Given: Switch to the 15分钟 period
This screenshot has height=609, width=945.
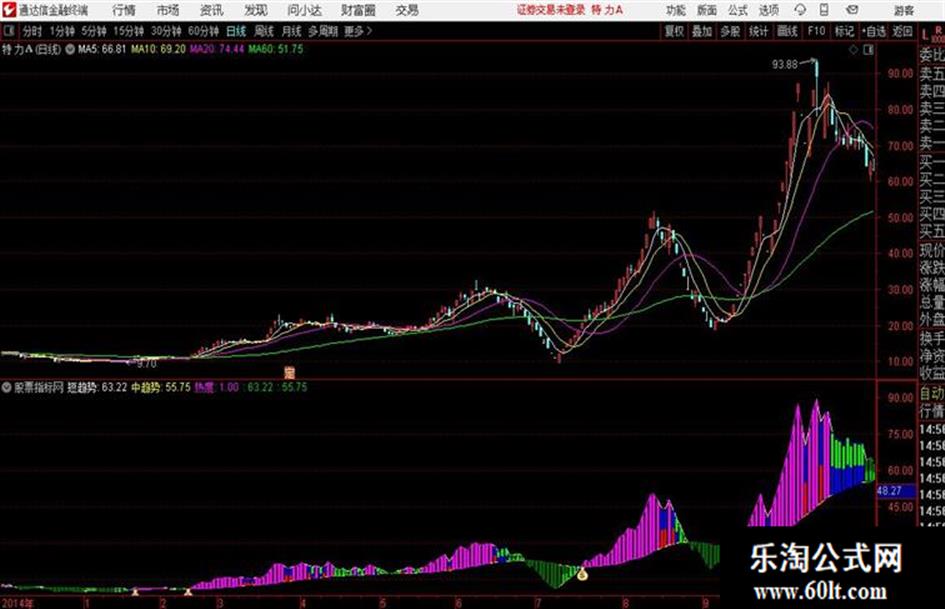Looking at the screenshot, I should [x=129, y=31].
